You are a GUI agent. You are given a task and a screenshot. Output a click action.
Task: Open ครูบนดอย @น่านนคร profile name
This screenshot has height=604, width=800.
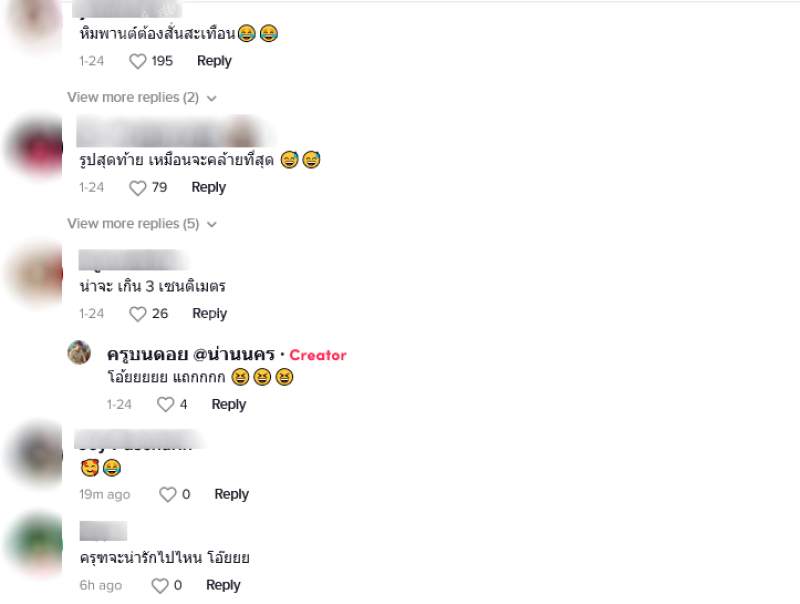(191, 354)
